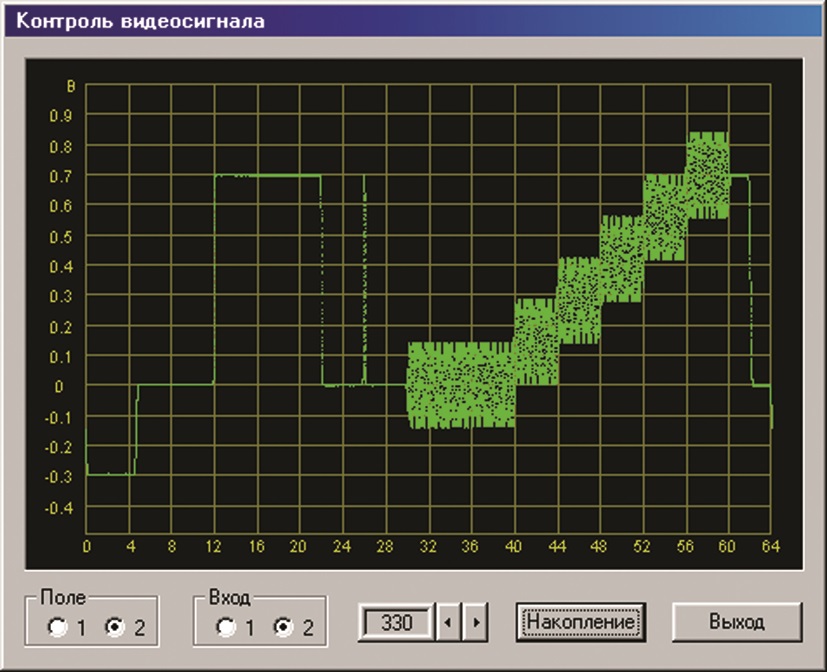Click the 0.9 label on vertical axis
The width and height of the screenshot is (827, 672).
click(61, 116)
